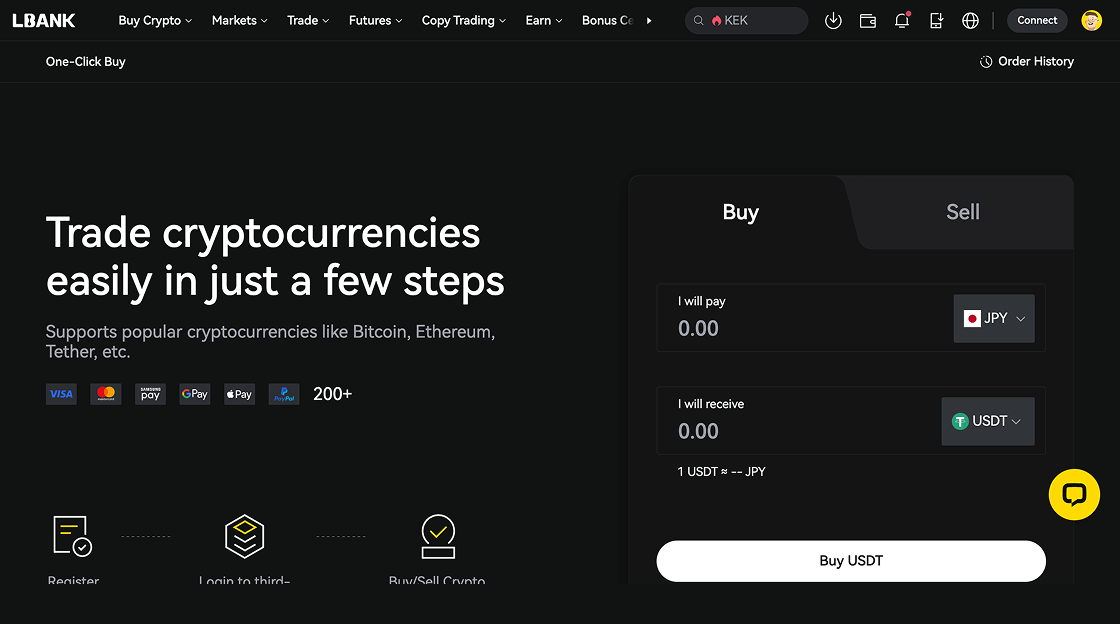Expand the USDT coin dropdown

(x=988, y=421)
